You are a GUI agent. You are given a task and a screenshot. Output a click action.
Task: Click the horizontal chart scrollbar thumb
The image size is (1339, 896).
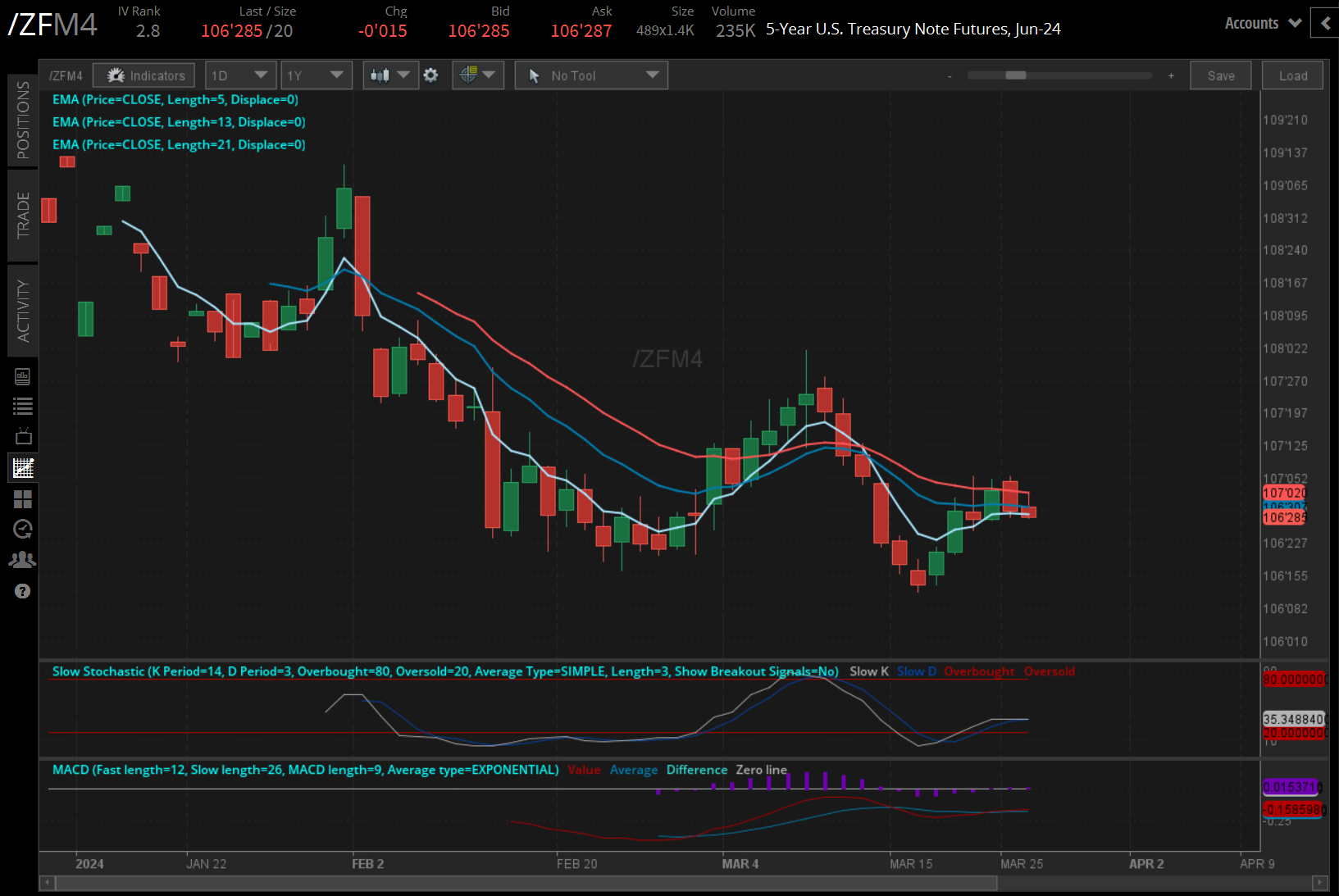pyautogui.click(x=526, y=883)
